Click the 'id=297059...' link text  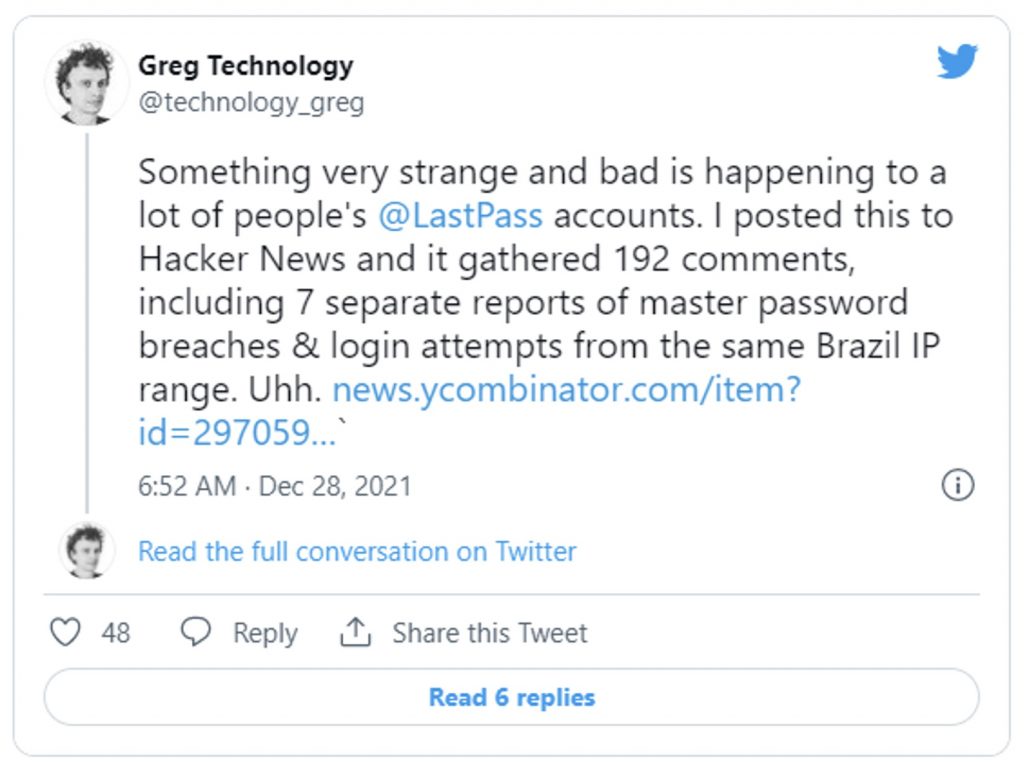(237, 432)
